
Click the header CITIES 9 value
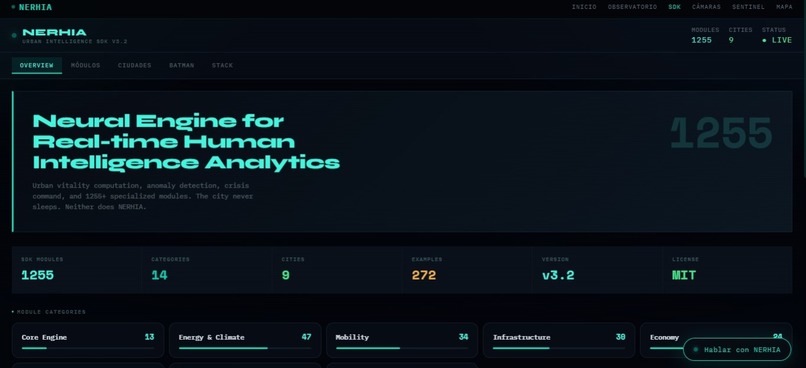click(731, 40)
